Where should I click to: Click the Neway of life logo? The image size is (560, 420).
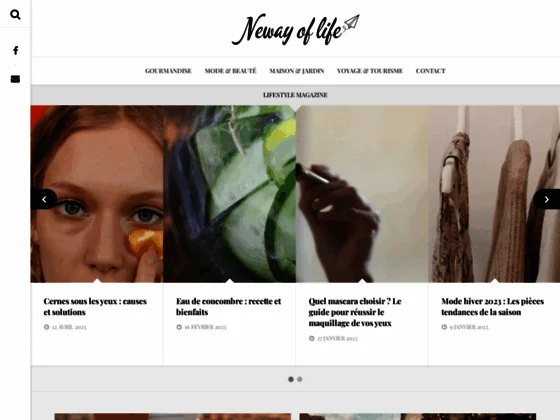pos(296,29)
